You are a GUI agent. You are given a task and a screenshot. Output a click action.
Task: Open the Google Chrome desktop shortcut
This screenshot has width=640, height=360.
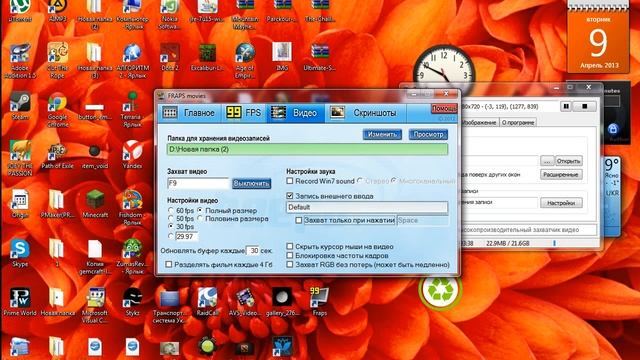[58, 109]
